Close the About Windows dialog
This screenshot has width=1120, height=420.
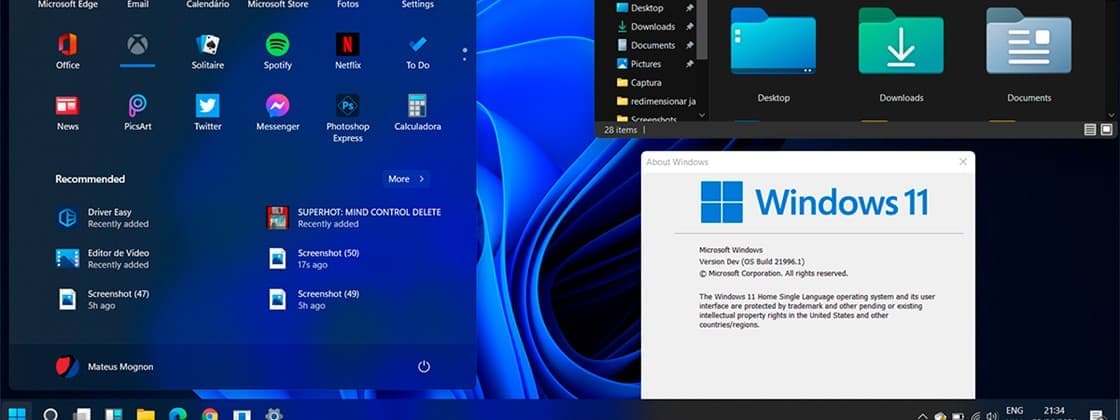coord(963,162)
